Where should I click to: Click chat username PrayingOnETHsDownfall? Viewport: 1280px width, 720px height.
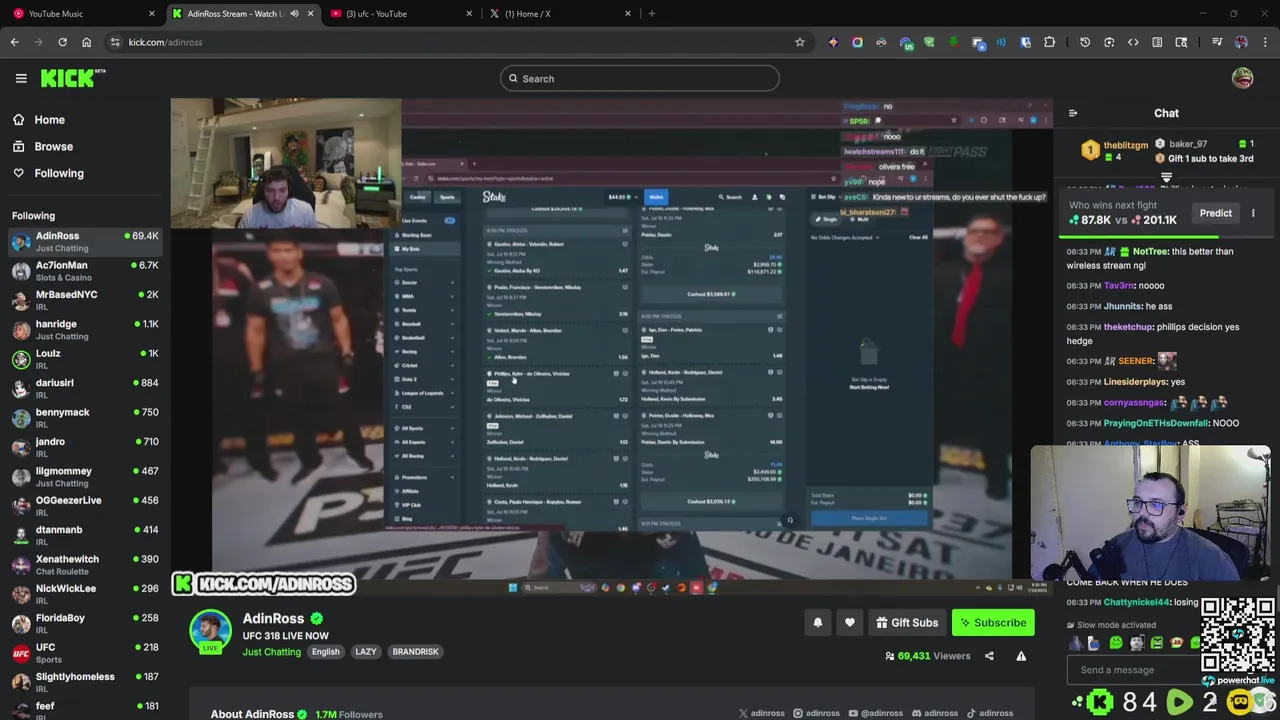click(1156, 423)
